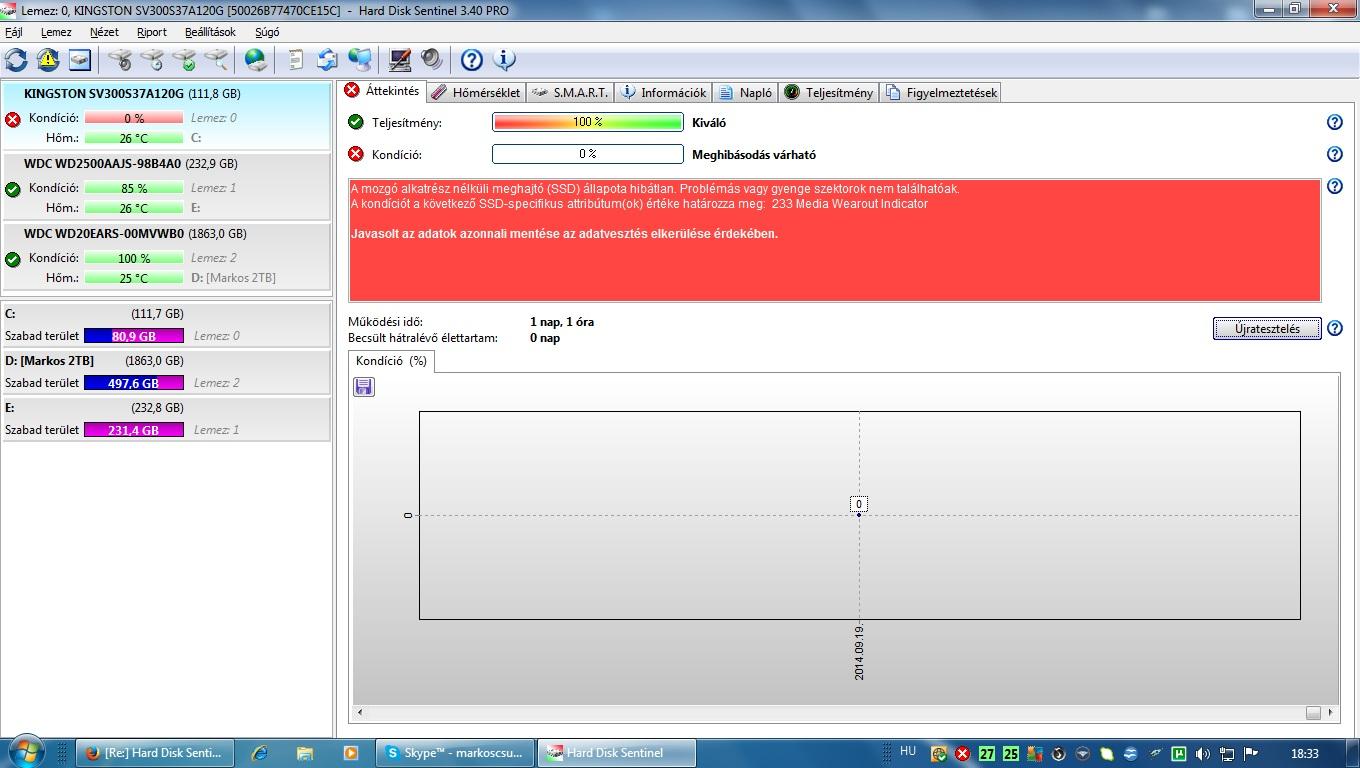Click the 100 % Teljesítmény gradient bar

click(588, 122)
